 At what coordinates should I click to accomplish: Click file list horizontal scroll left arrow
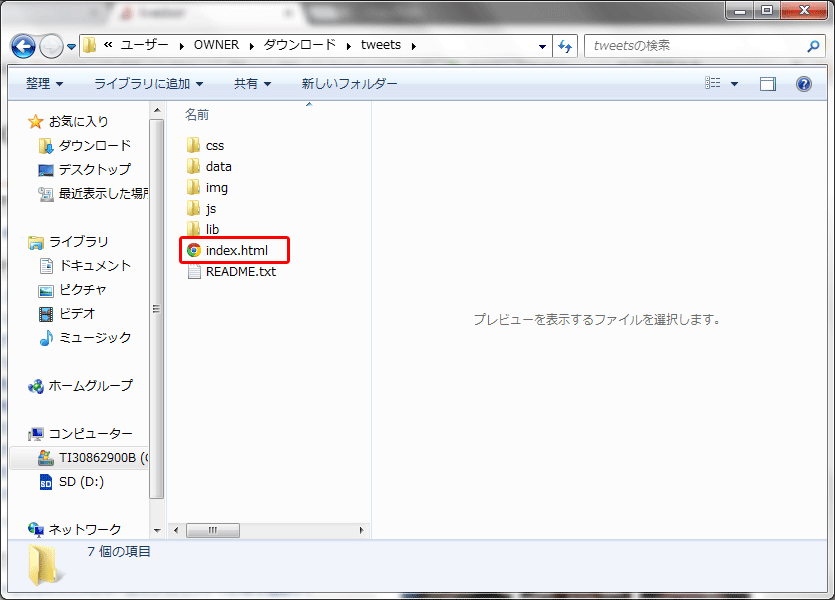click(176, 530)
